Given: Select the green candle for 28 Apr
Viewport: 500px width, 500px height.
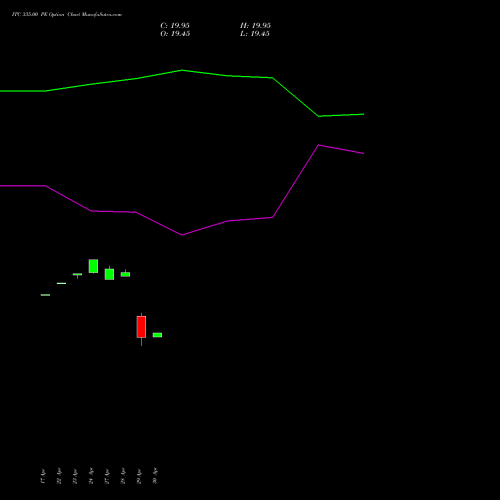Looking at the screenshot, I should point(125,274).
